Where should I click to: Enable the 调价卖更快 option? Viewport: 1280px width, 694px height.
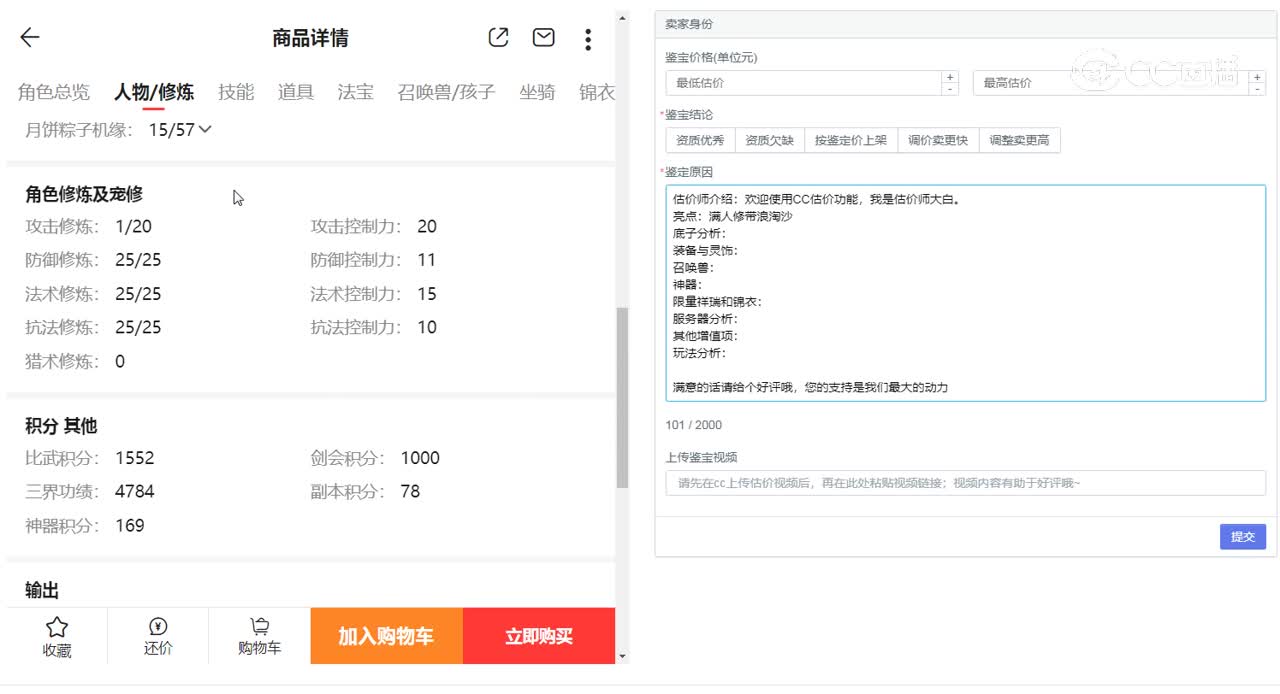click(937, 140)
